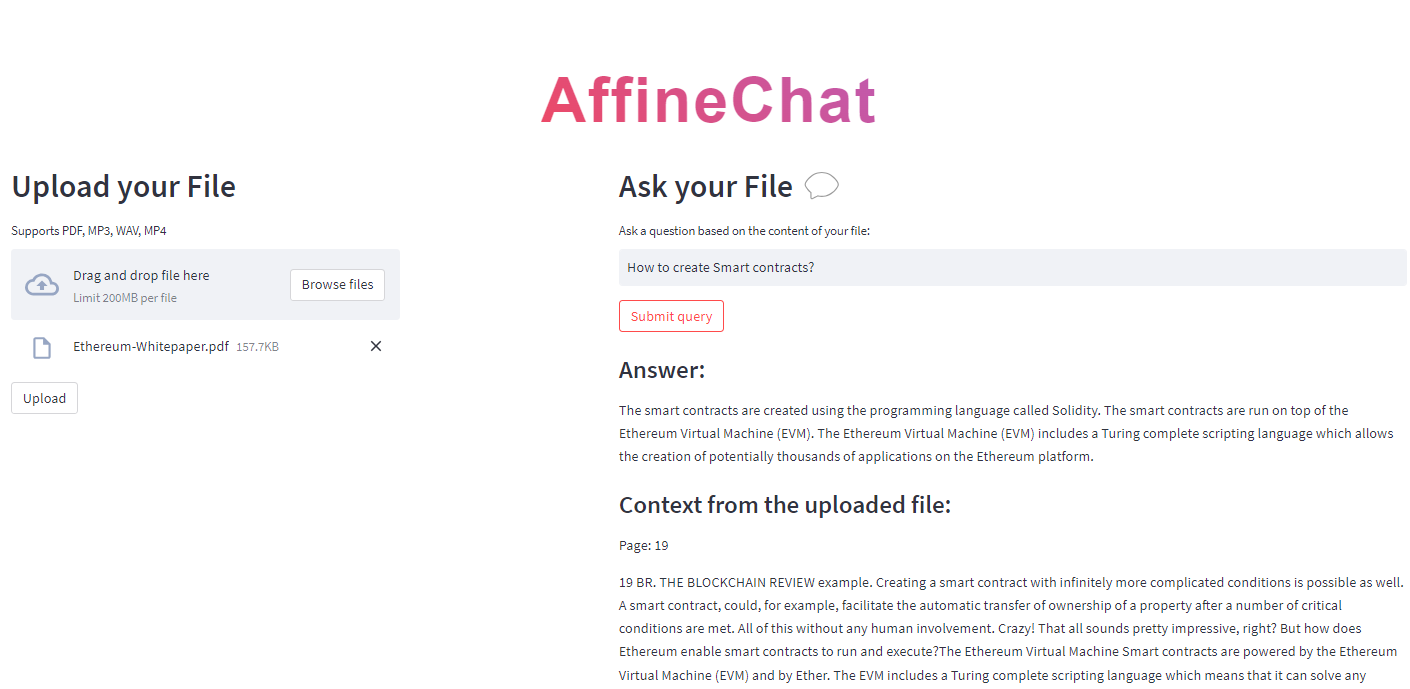The image size is (1410, 689).
Task: Click the Upload your File heading
Action: [x=124, y=187]
